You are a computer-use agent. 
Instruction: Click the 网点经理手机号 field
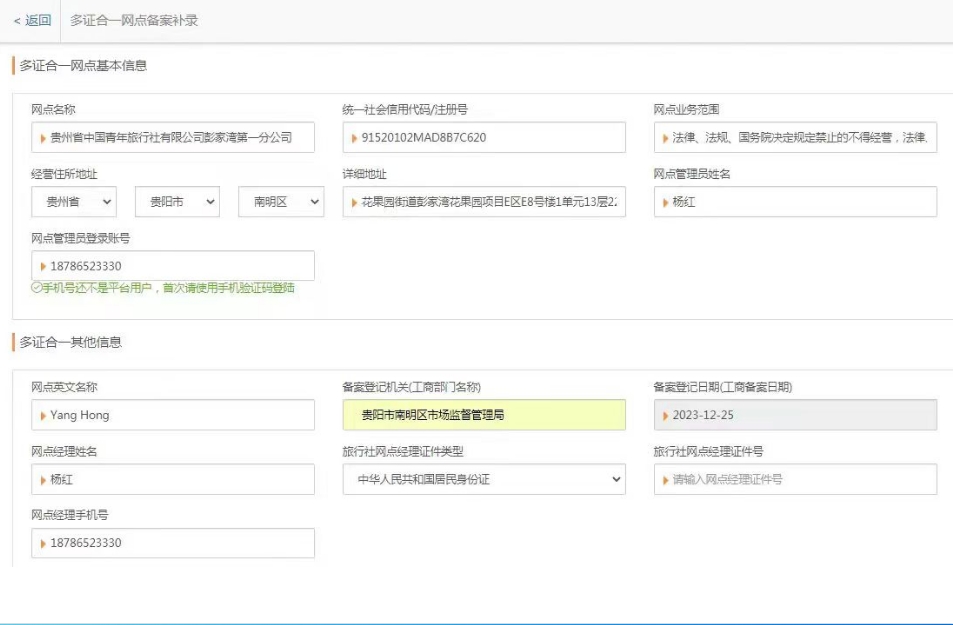coord(173,543)
